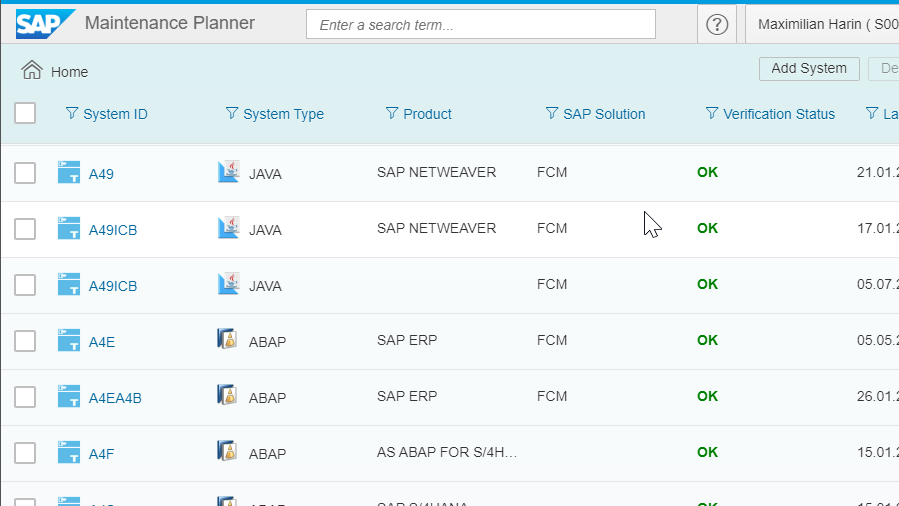Click the ABAP type icon in A4E row
Screen dimensions: 899x506
pyautogui.click(x=228, y=339)
